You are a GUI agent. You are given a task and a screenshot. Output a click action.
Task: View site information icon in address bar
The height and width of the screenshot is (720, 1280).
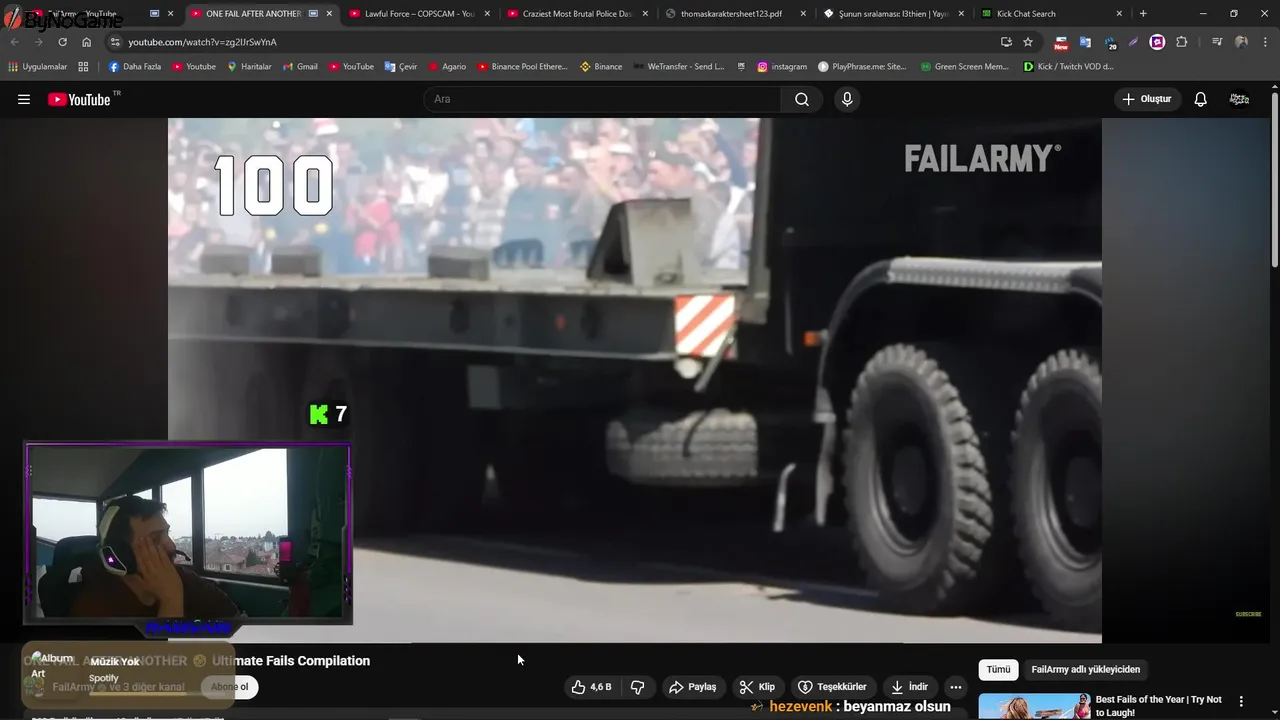pos(115,42)
